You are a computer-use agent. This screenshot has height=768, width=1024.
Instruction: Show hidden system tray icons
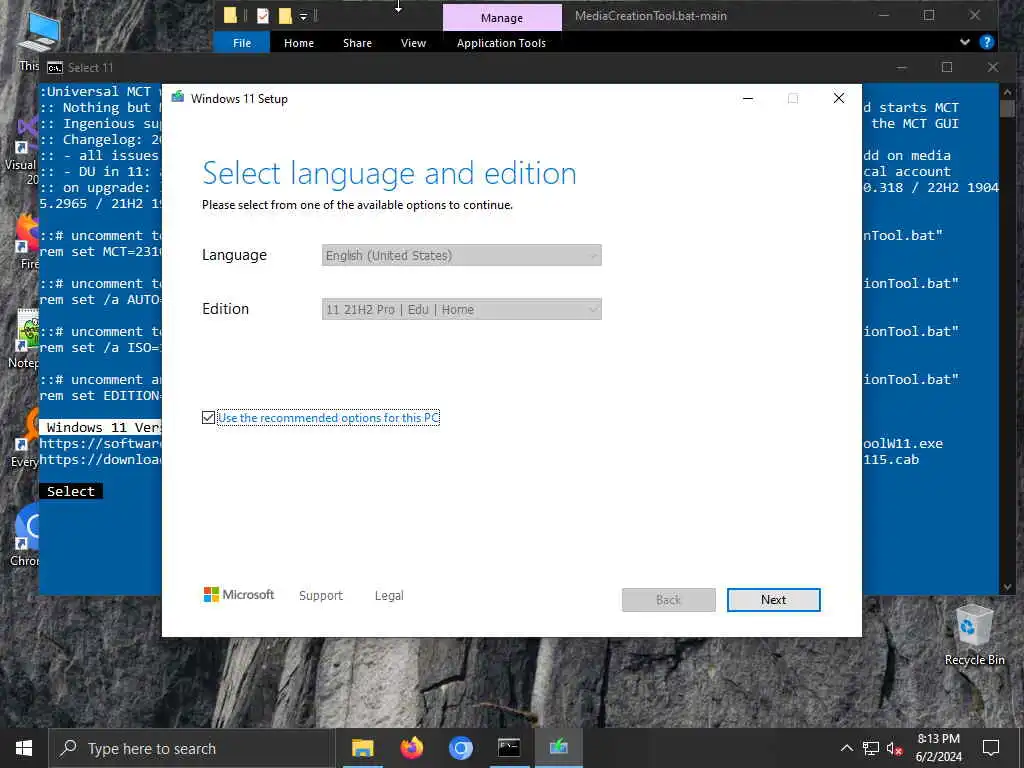846,748
